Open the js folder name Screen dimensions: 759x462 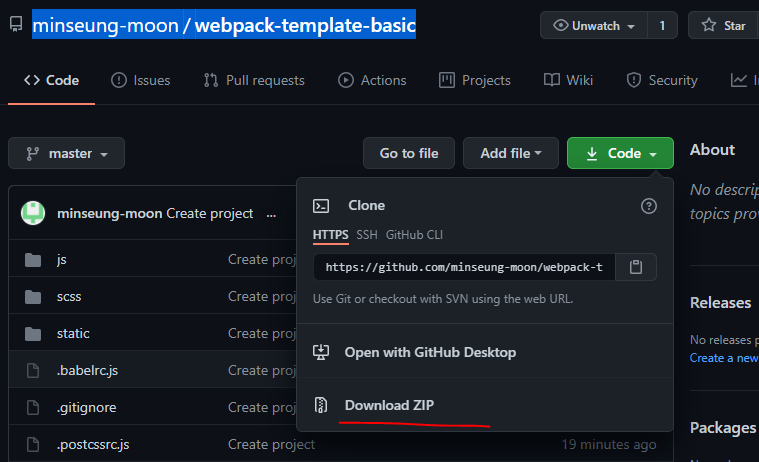click(x=61, y=260)
